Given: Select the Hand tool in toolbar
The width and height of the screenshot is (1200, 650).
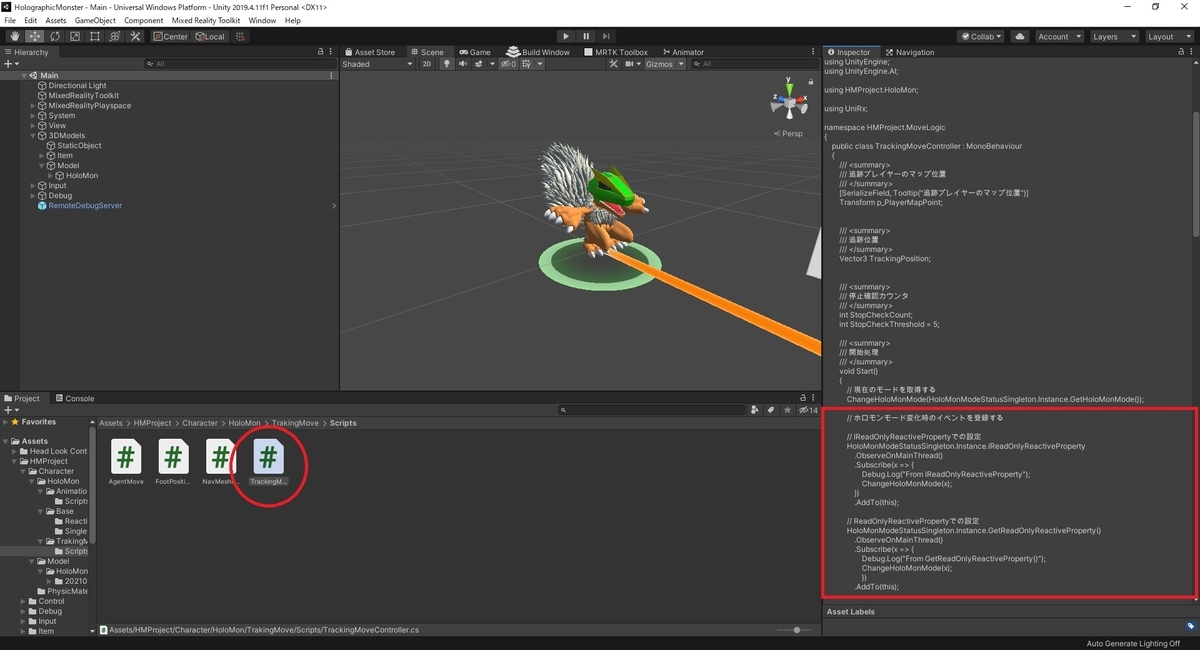Looking at the screenshot, I should 14,36.
